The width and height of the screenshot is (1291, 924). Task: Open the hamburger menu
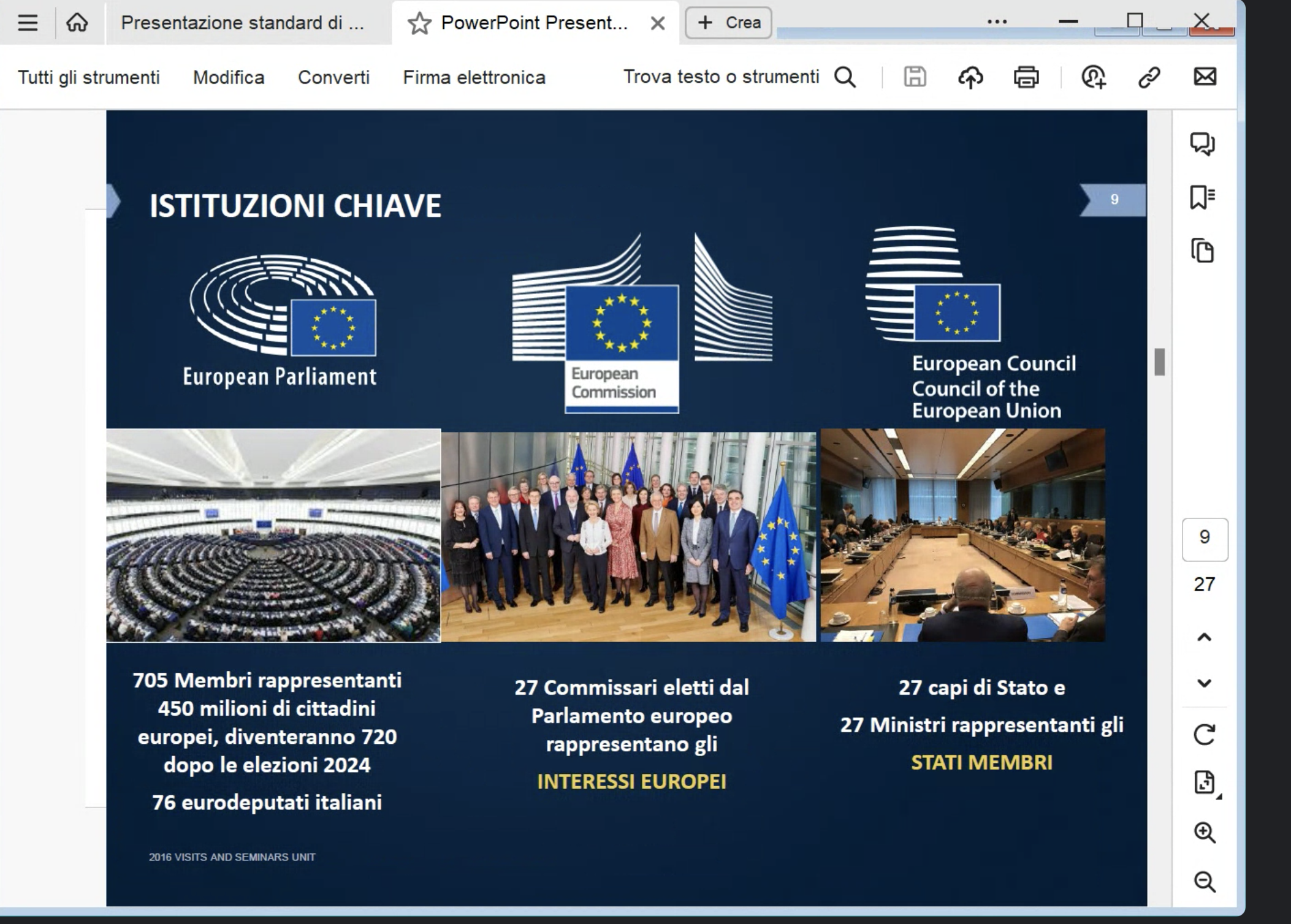[x=28, y=23]
